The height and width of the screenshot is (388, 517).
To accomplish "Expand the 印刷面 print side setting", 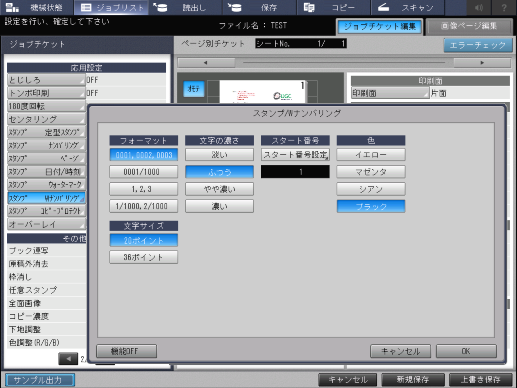I will point(390,93).
